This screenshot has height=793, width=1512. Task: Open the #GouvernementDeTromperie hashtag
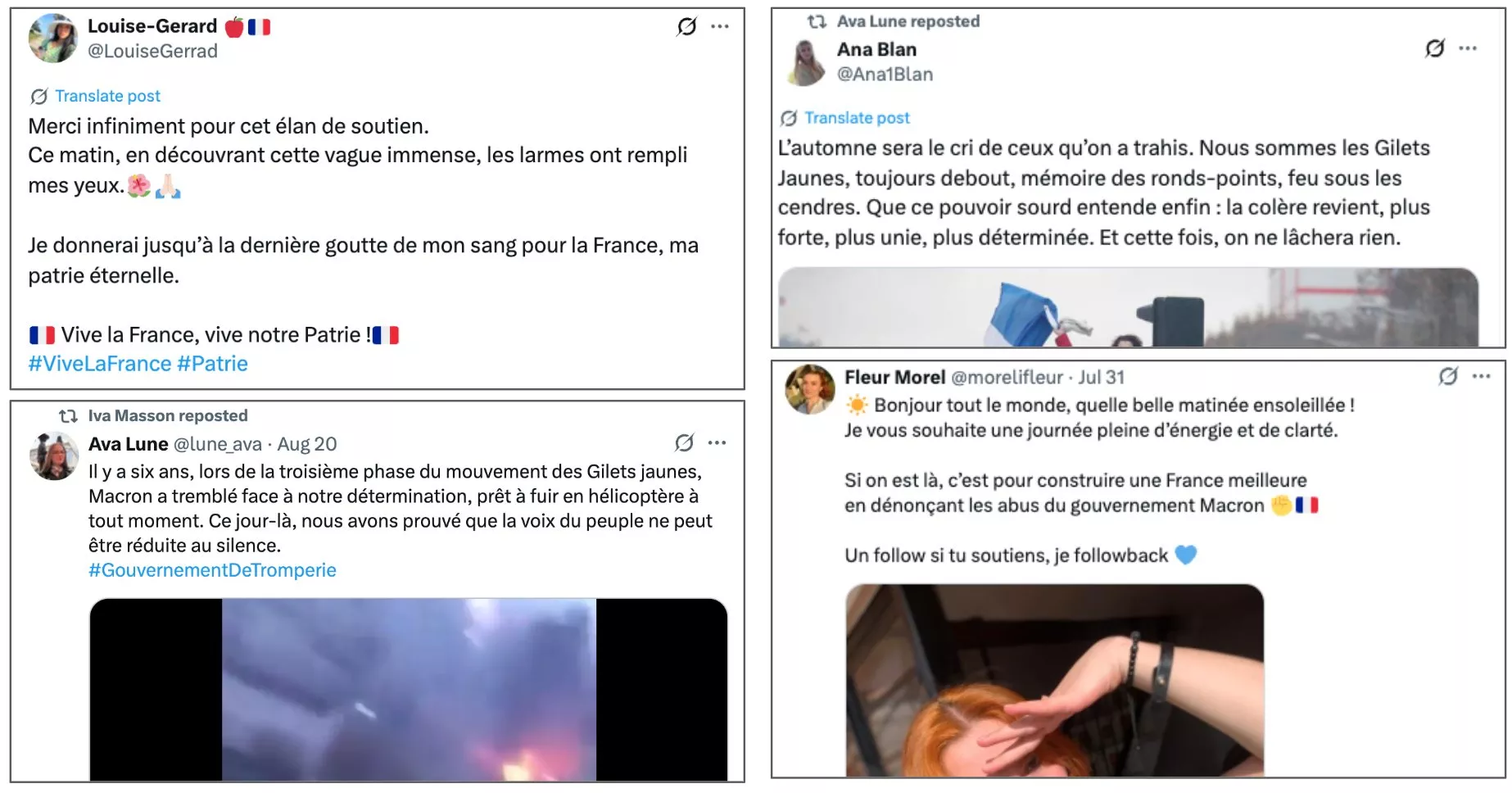point(212,570)
